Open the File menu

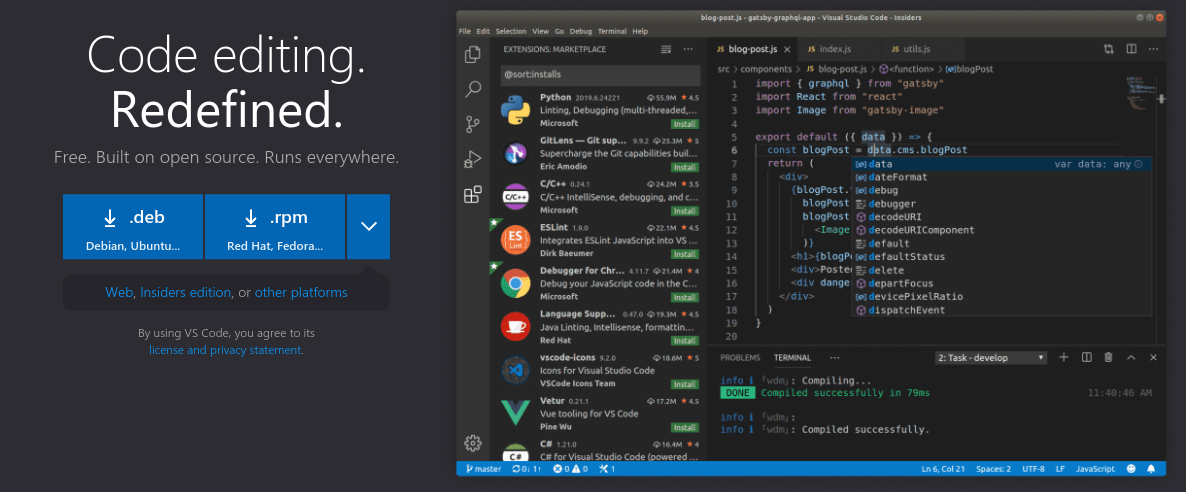click(464, 31)
